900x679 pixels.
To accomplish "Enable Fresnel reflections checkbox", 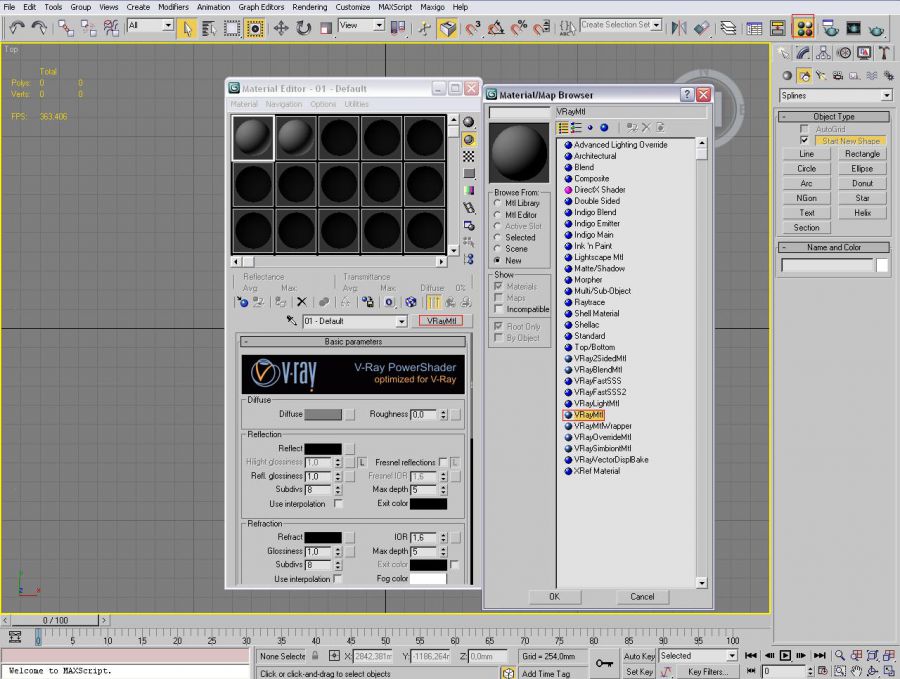I will 443,462.
